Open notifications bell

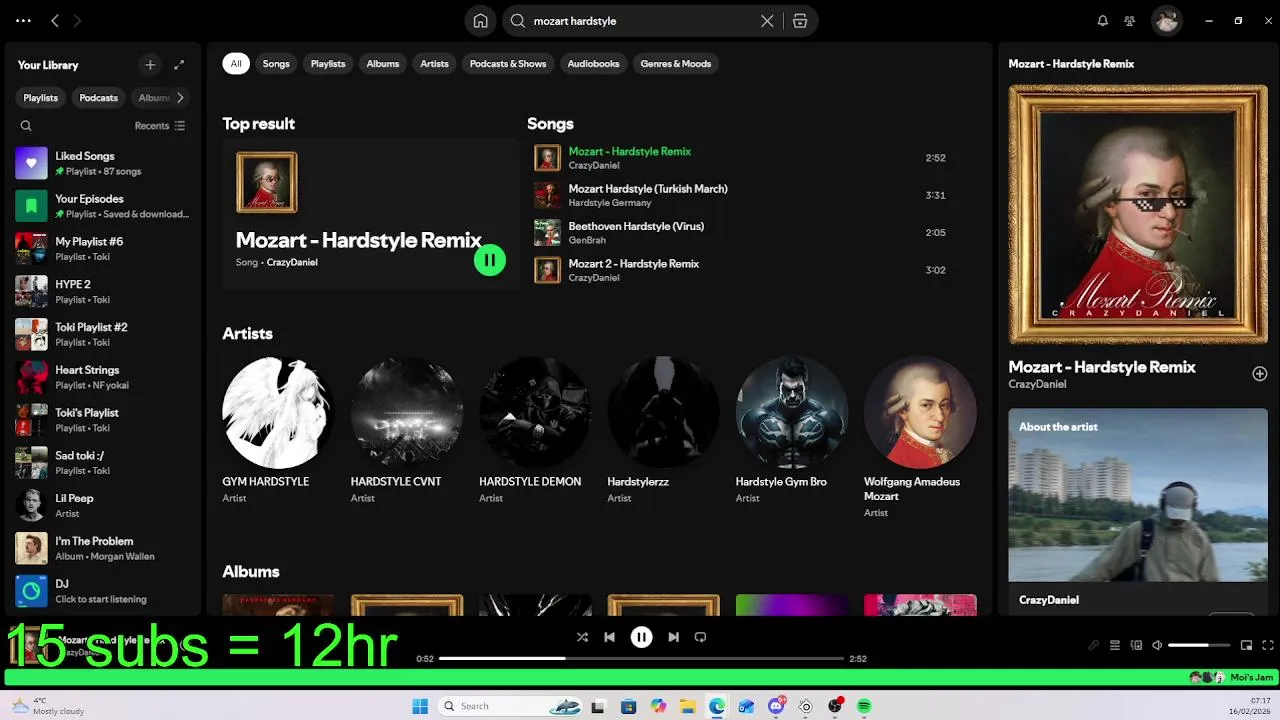tap(1102, 20)
